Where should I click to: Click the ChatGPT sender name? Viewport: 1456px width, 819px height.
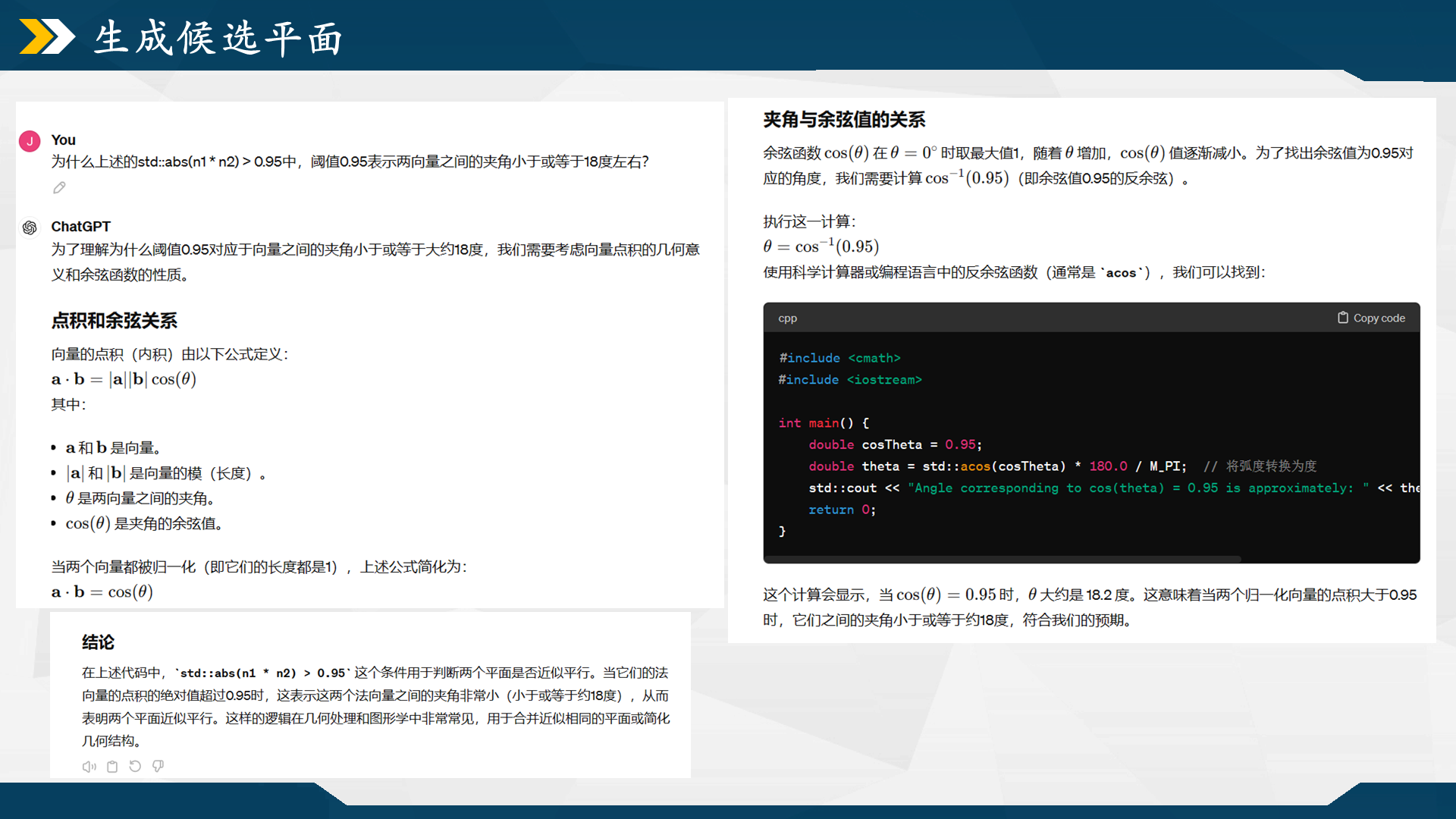[80, 226]
